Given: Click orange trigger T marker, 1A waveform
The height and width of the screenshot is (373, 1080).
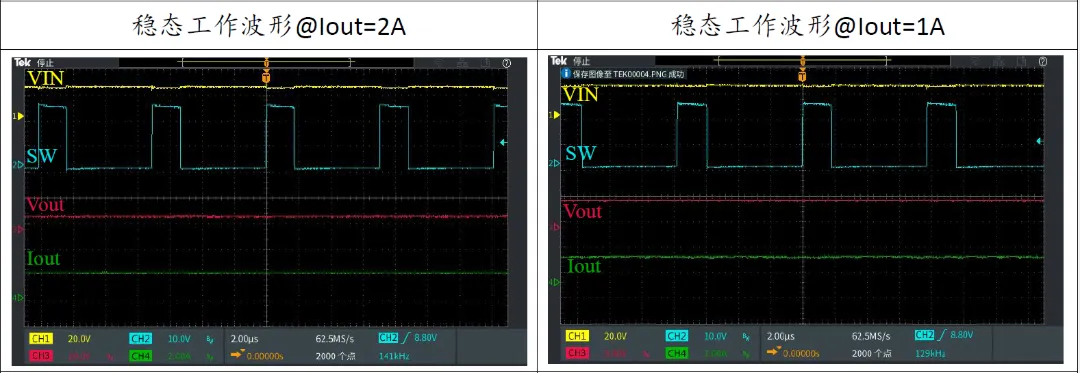Looking at the screenshot, I should (802, 75).
